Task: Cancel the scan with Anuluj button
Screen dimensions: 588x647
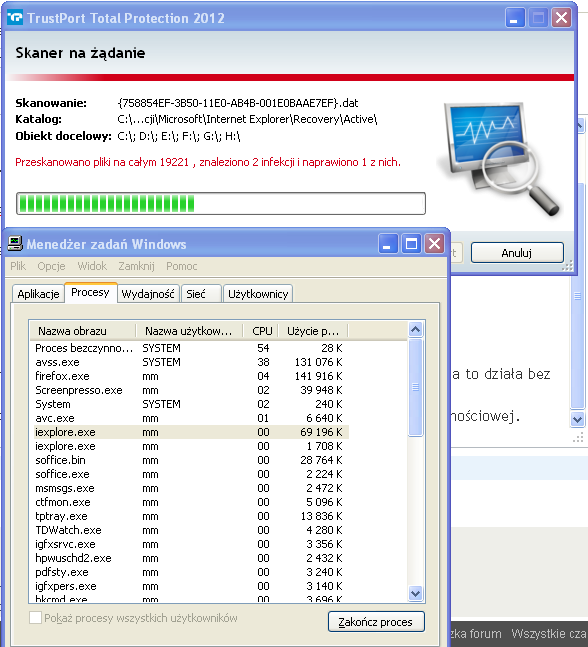Action: pyautogui.click(x=517, y=253)
